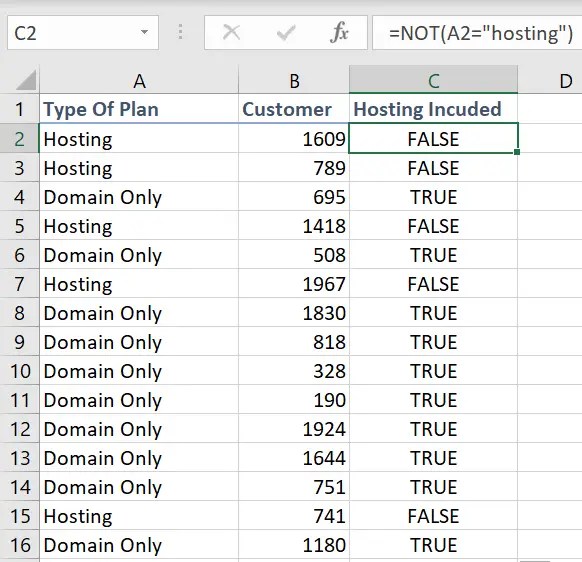Select cell with value 741
582x562 pixels.
[294, 516]
